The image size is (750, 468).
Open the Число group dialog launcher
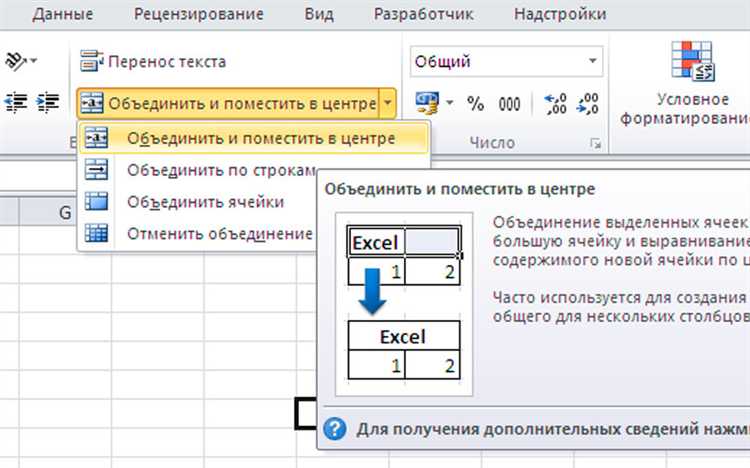(595, 143)
